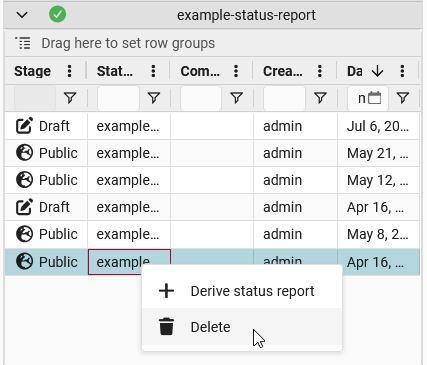Collapse the example-status-report section chevron
This screenshot has height=365, width=427.
(22, 15)
